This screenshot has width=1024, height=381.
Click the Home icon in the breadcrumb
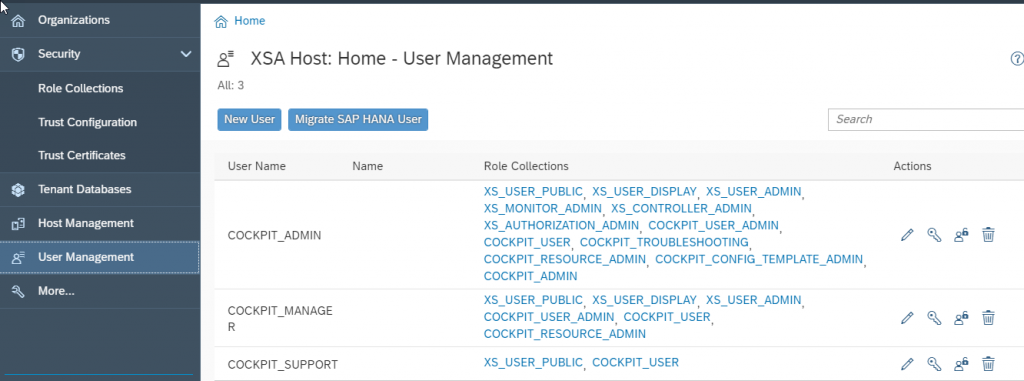221,21
